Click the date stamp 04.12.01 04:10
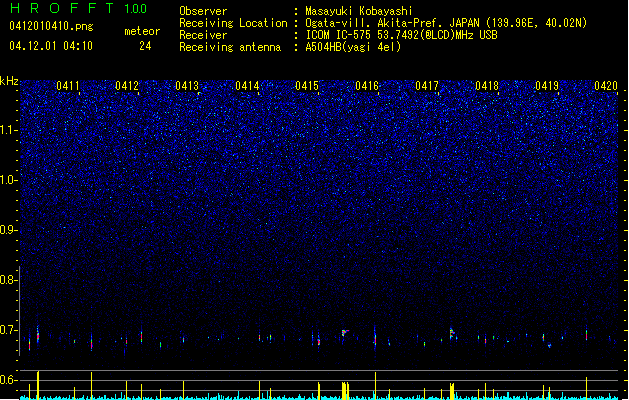This screenshot has height=400, width=629. coord(51,46)
